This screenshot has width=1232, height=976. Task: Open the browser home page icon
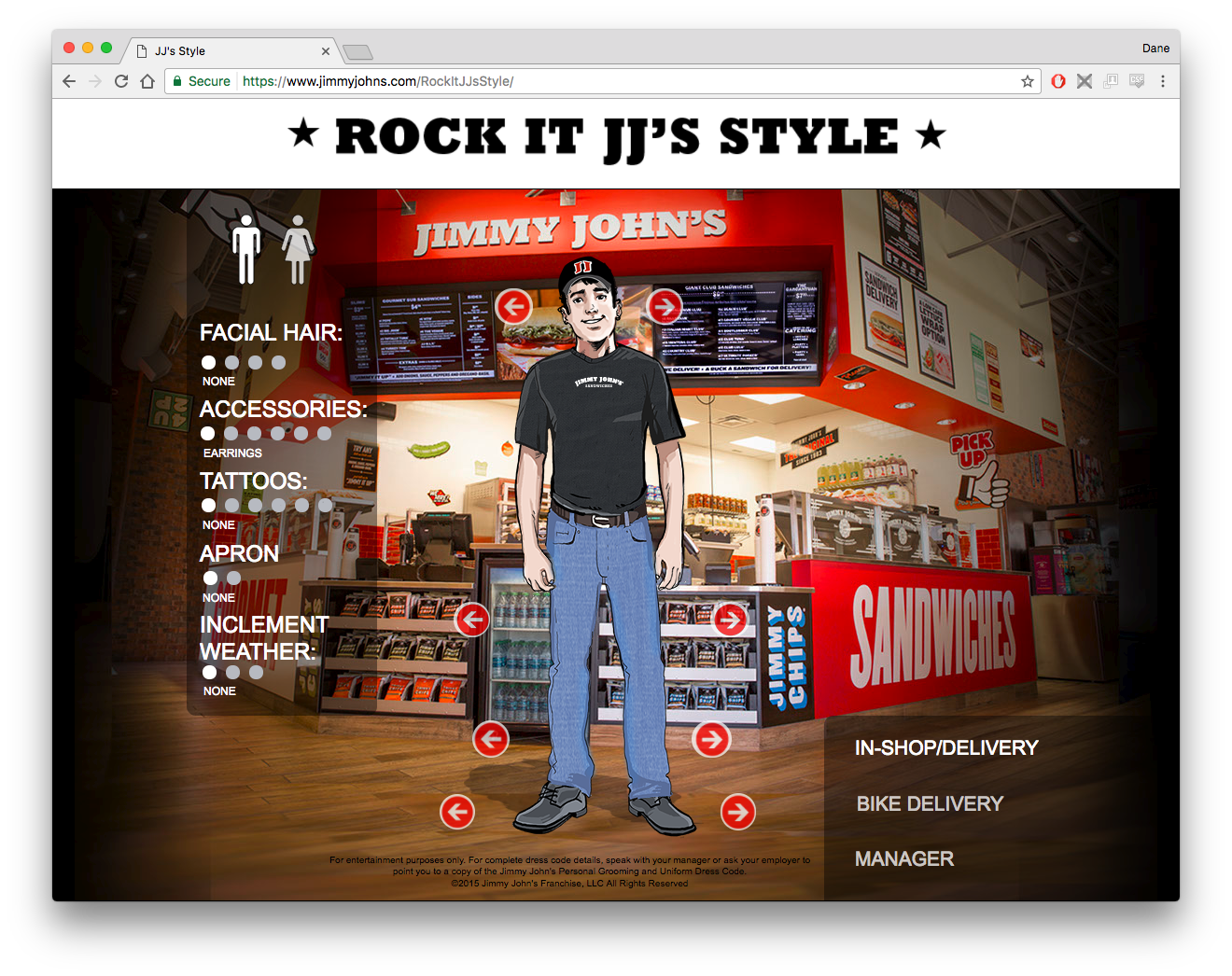[x=147, y=81]
